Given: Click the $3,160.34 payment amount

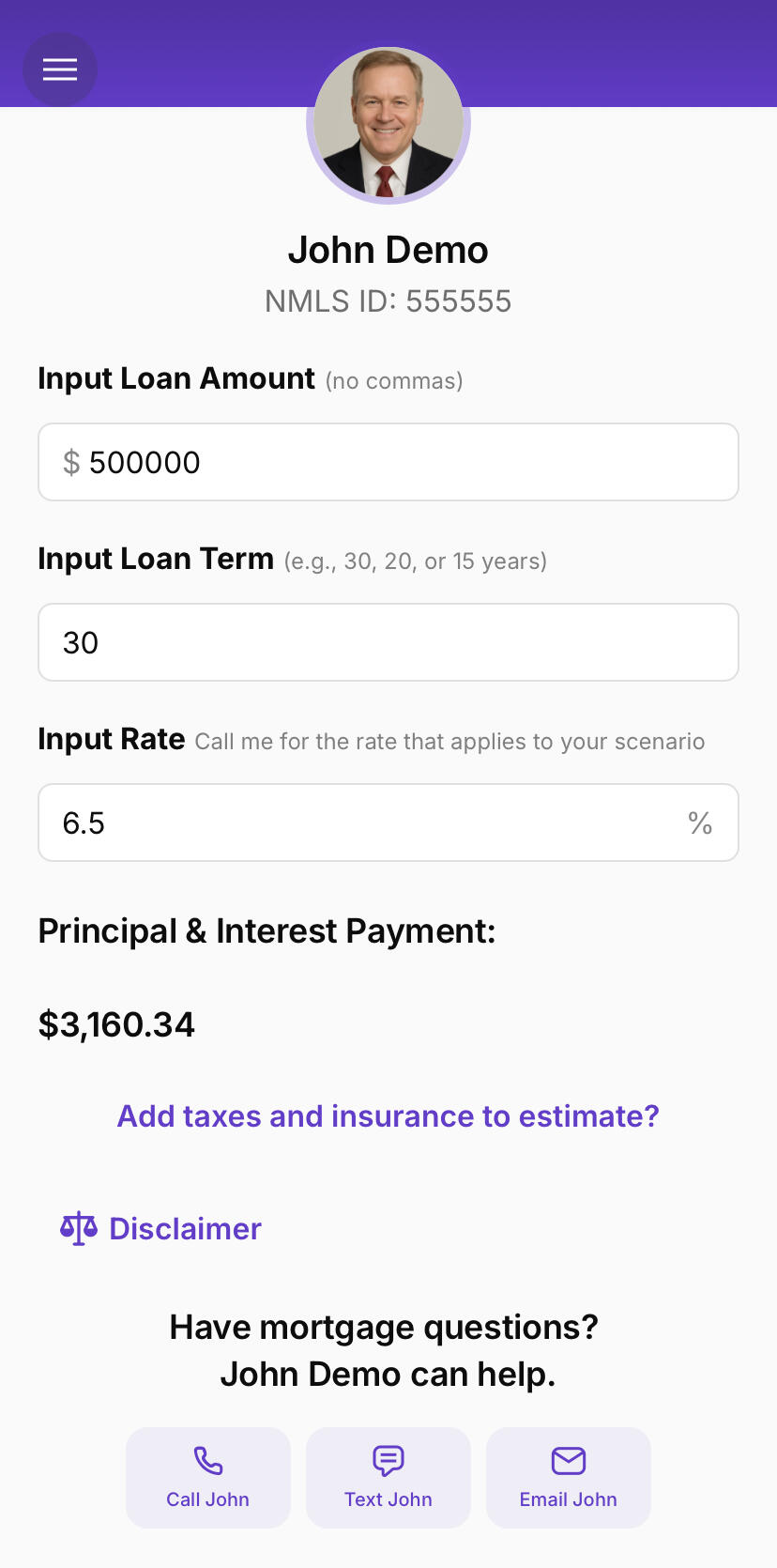Looking at the screenshot, I should click(x=116, y=1024).
